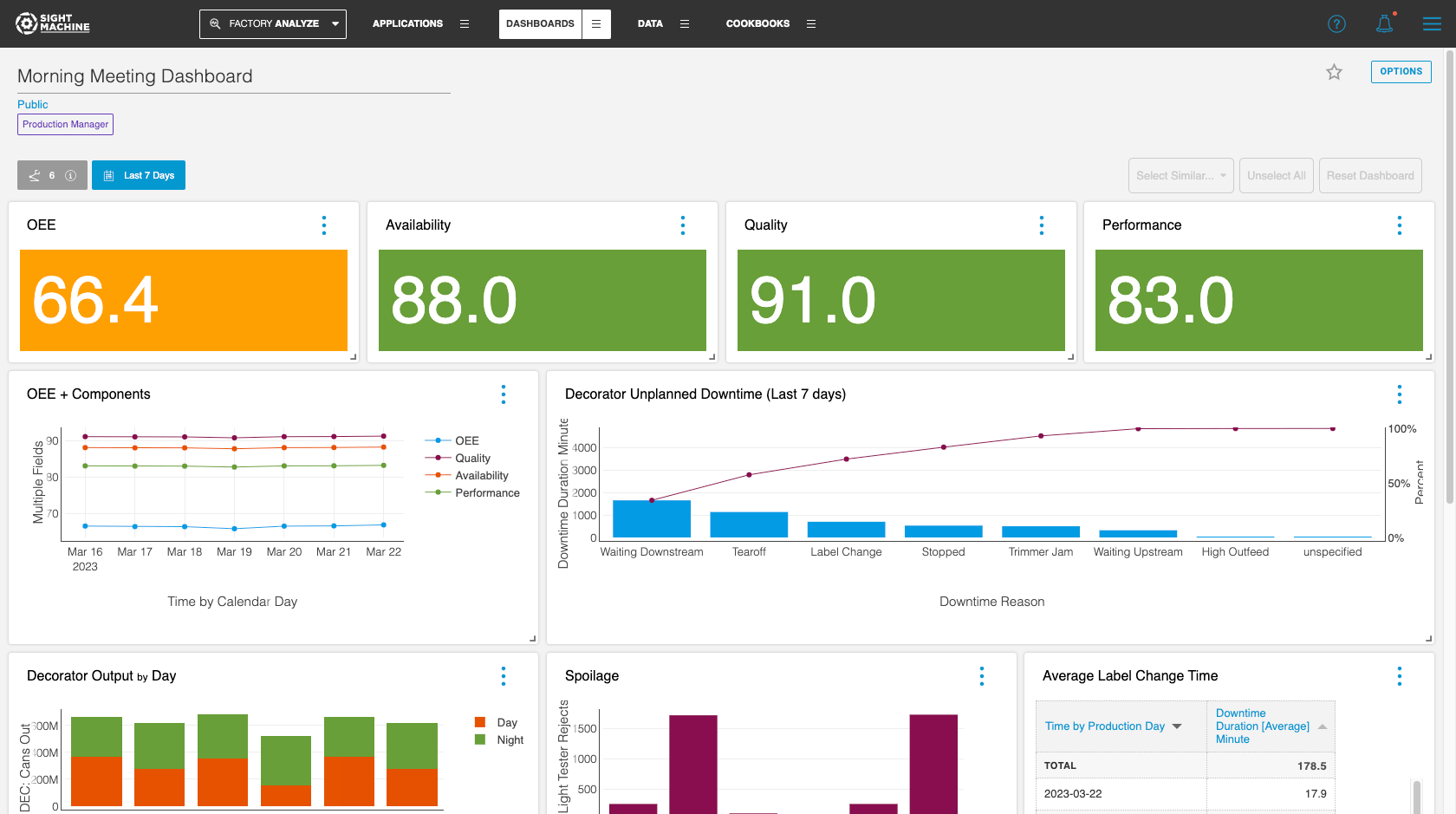Open the Dashboards tab
The width and height of the screenshot is (1456, 814).
click(x=540, y=24)
